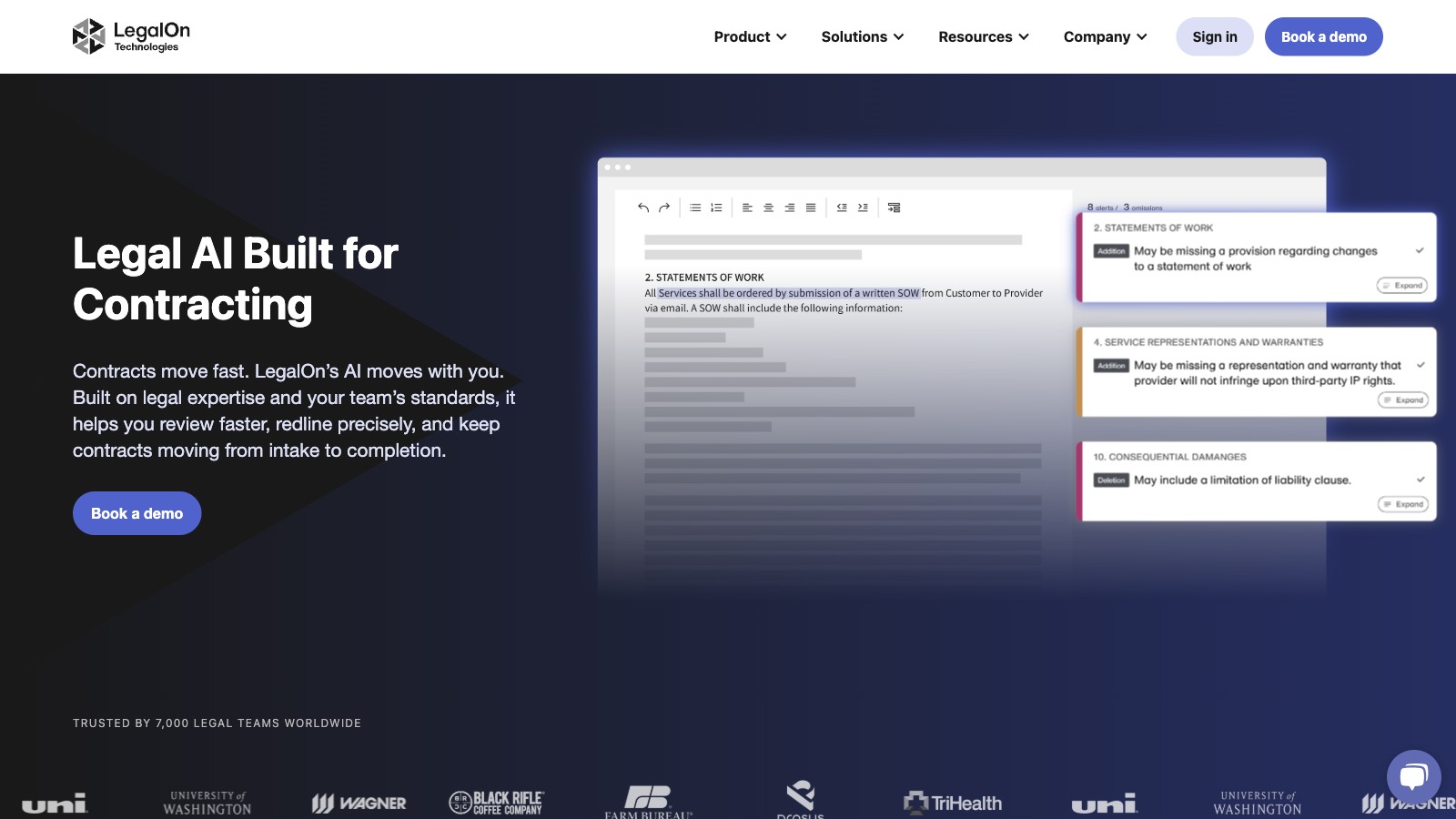Open the Resources navigation menu
The width and height of the screenshot is (1456, 819).
[x=983, y=36]
